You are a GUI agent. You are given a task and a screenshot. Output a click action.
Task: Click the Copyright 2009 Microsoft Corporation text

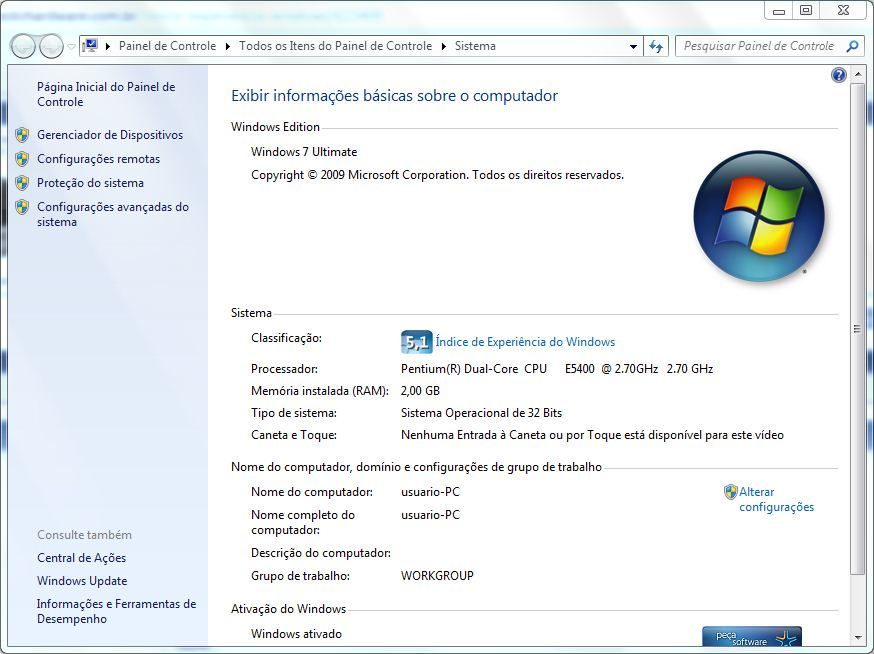[438, 175]
